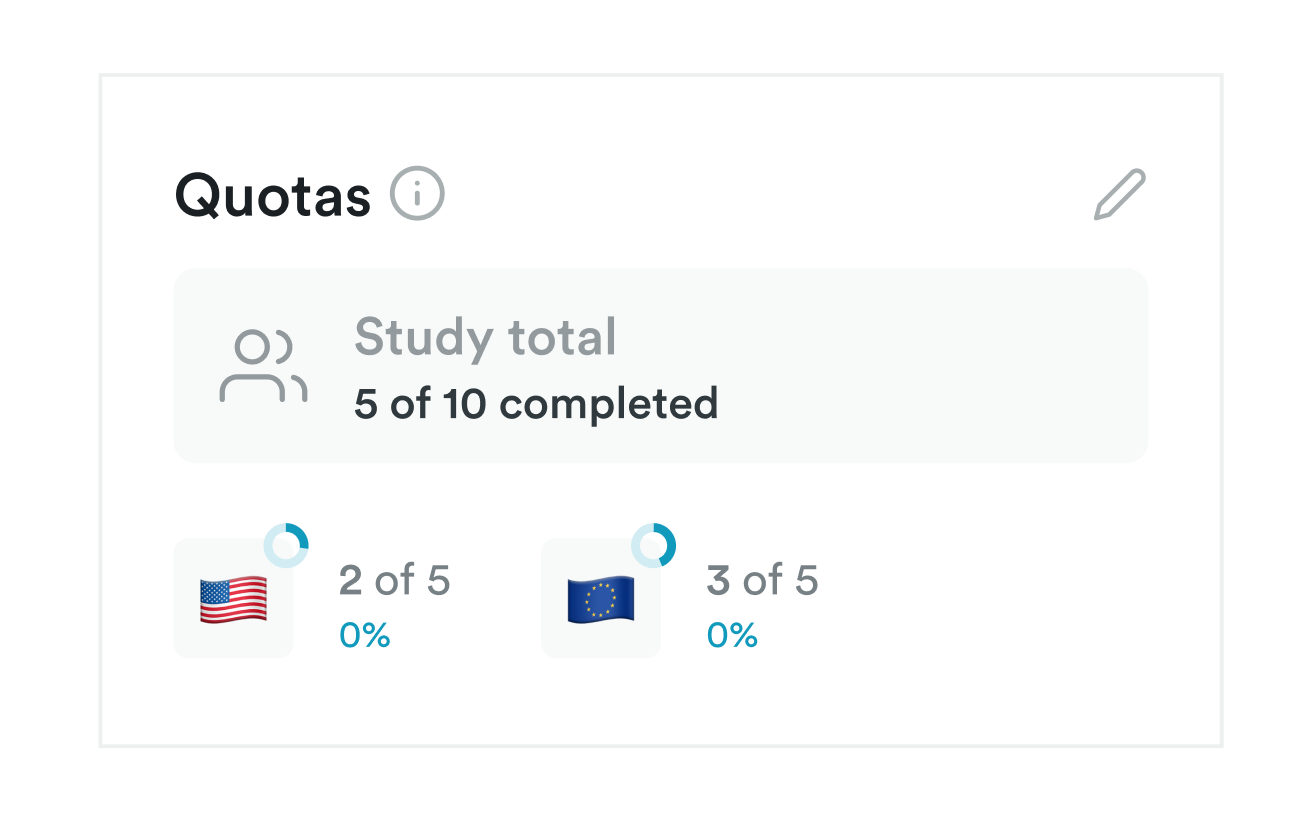Click the Quotas heading

(x=273, y=196)
